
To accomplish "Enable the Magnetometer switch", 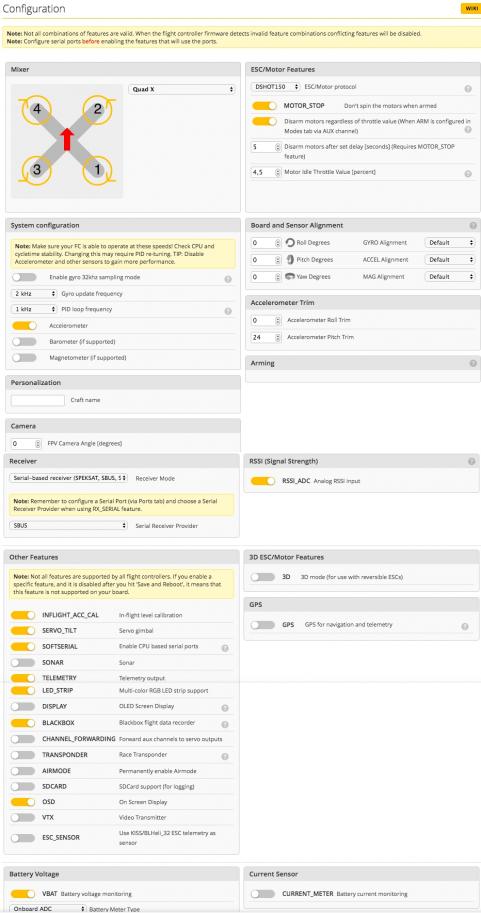I will [x=24, y=358].
